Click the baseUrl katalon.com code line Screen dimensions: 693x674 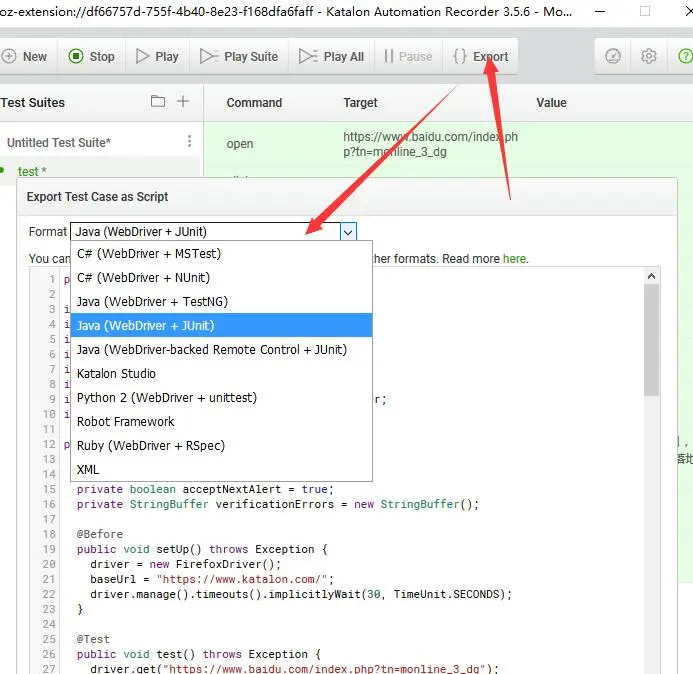click(x=212, y=579)
